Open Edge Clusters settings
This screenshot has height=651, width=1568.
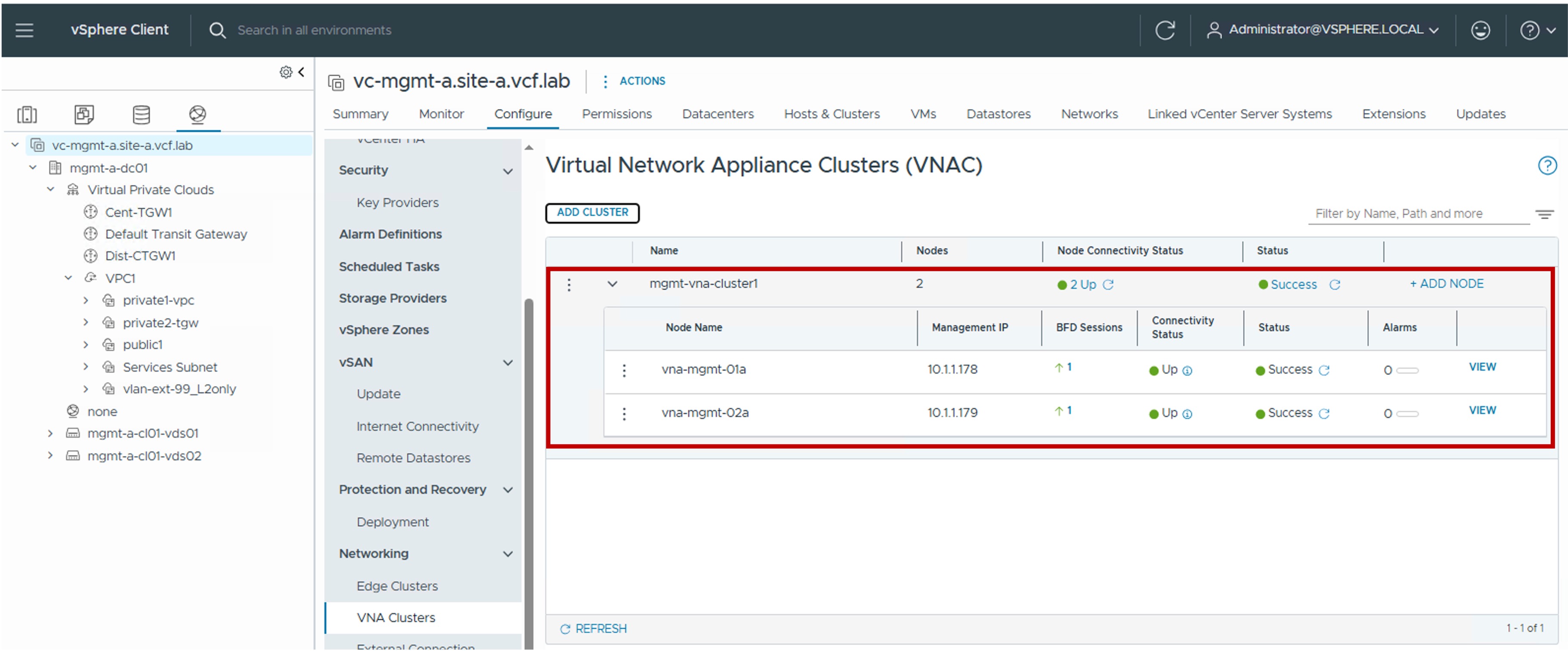coord(397,586)
